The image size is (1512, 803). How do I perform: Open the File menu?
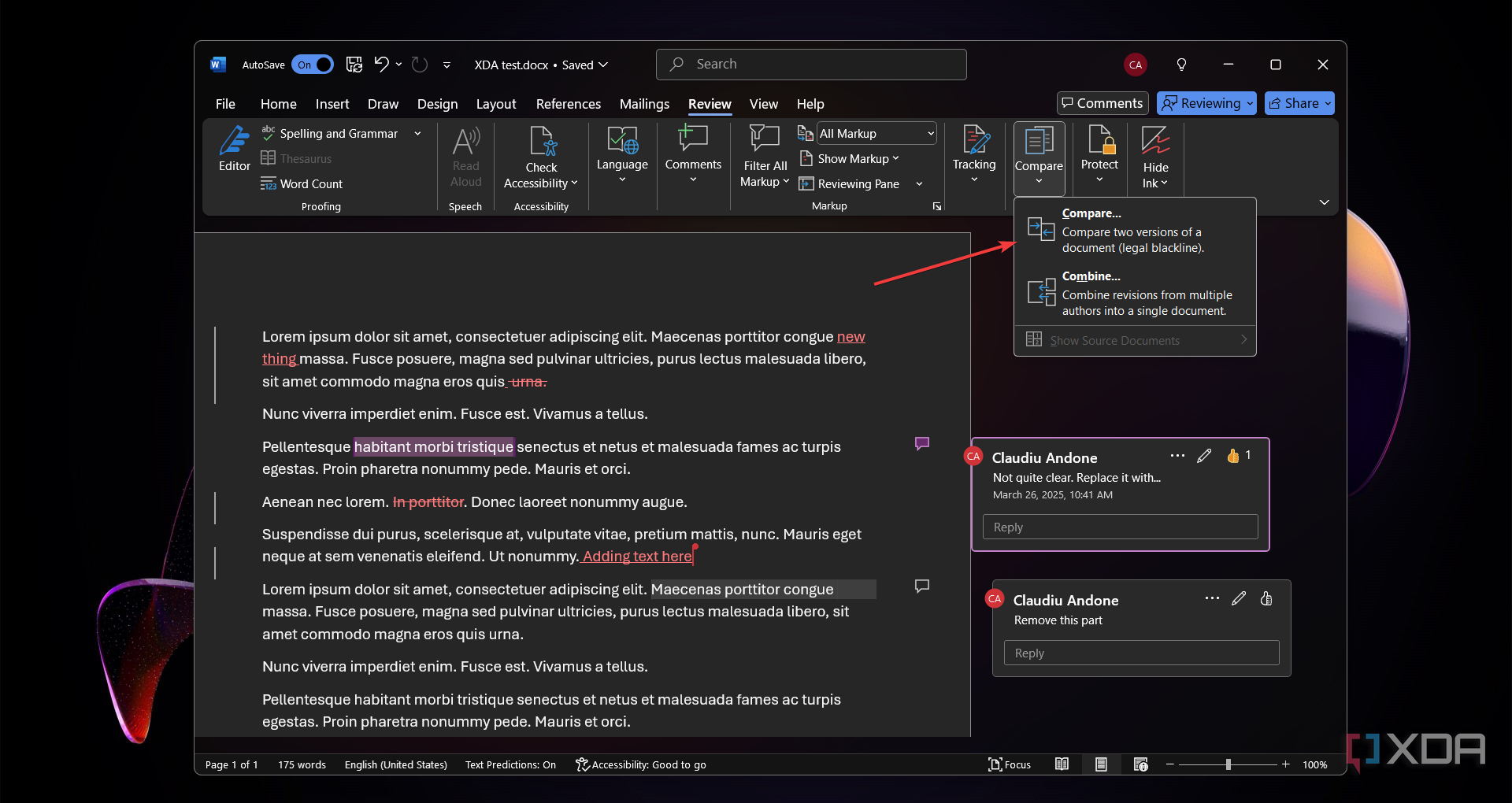225,104
